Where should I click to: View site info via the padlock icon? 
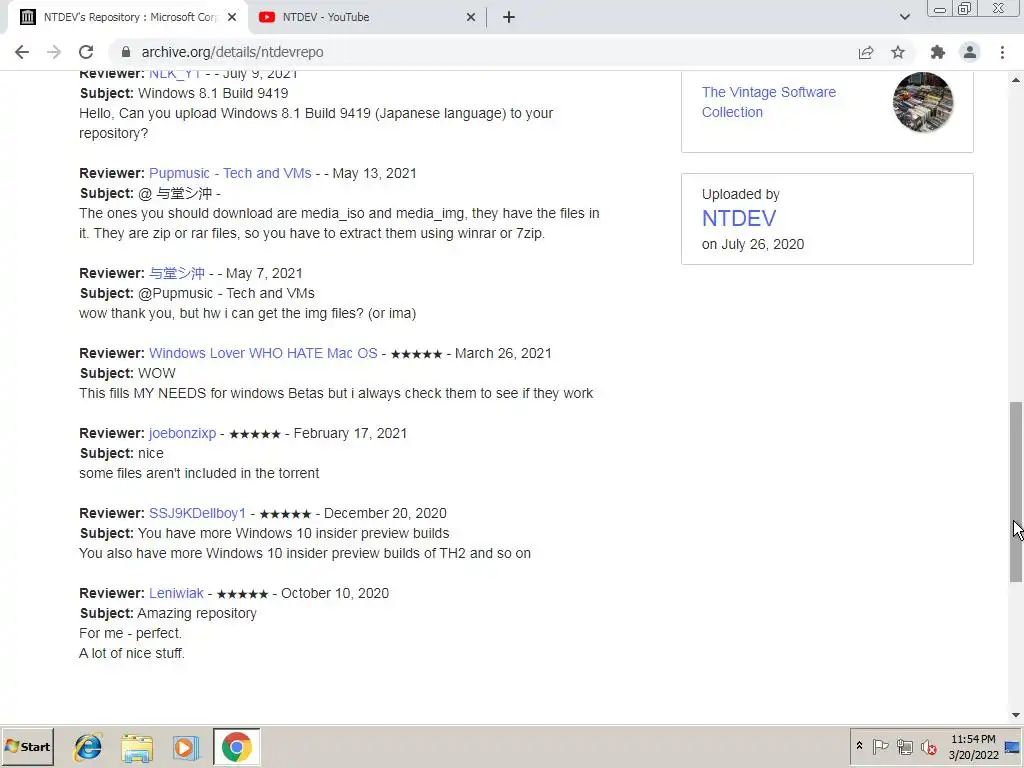126,52
